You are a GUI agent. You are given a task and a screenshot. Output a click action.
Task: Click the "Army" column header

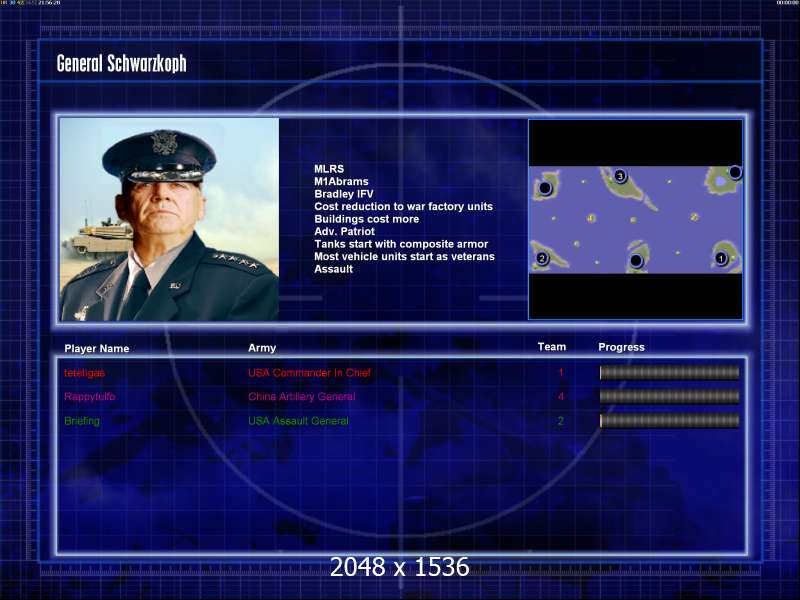262,348
